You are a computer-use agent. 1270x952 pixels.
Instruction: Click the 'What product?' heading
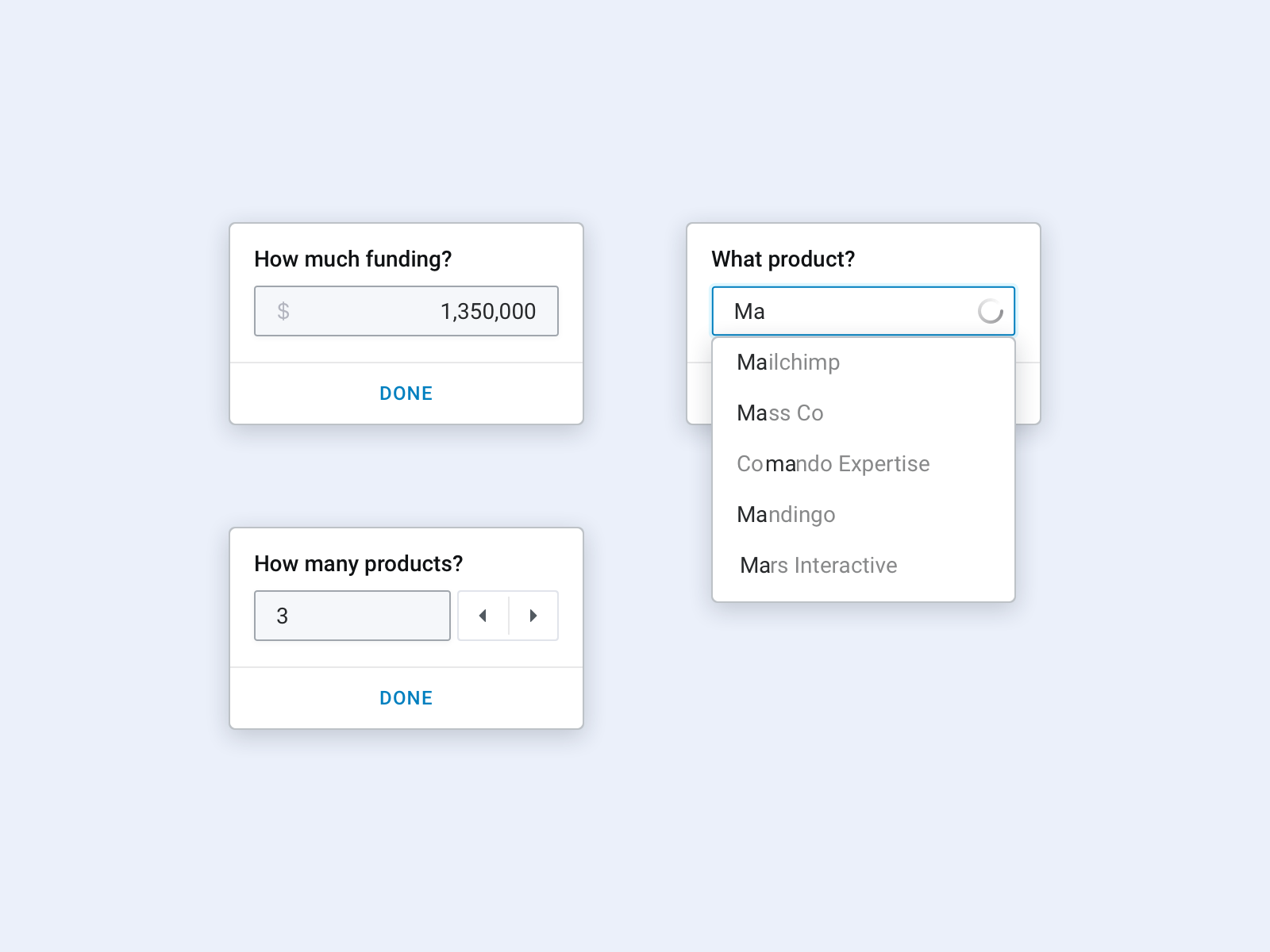coord(783,259)
